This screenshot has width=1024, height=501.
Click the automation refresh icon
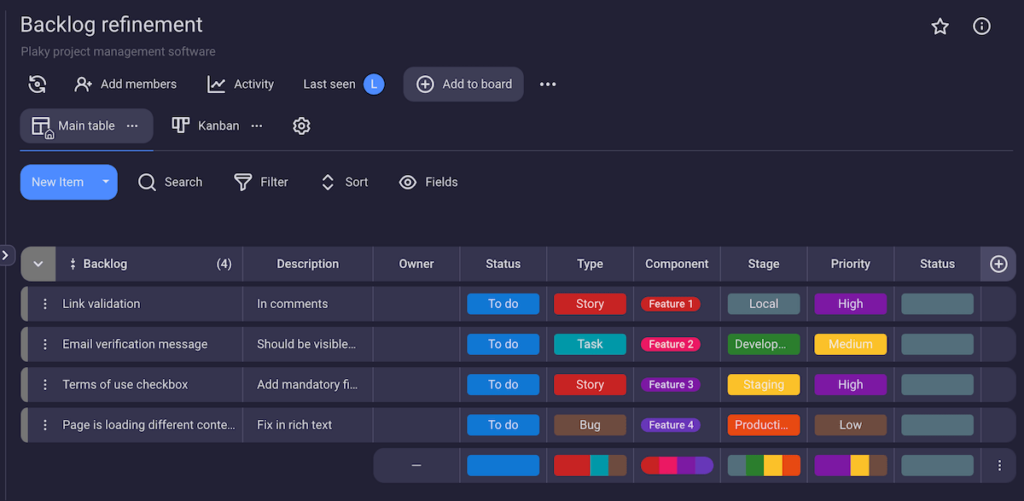(37, 84)
